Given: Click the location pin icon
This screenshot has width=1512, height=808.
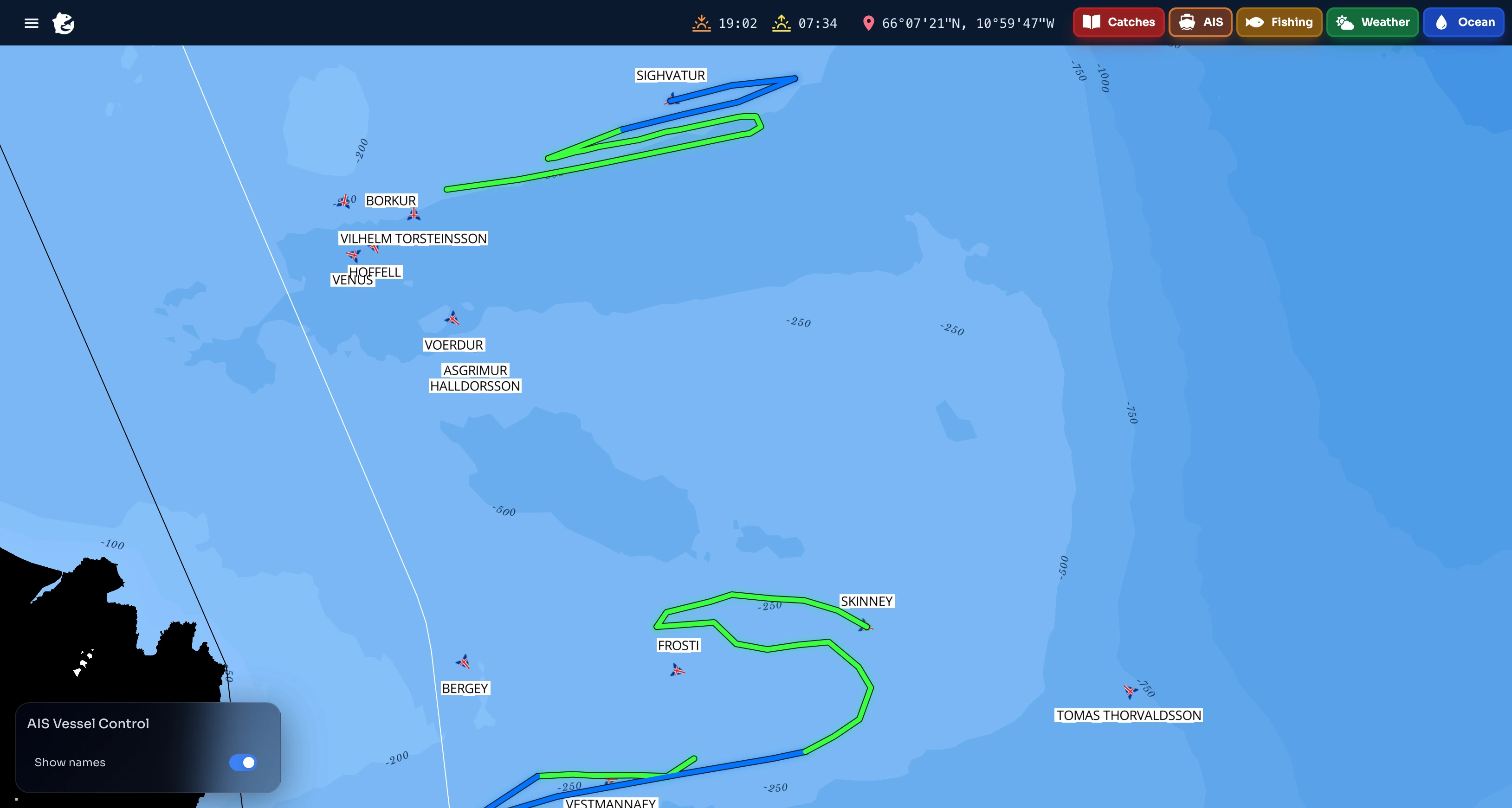Looking at the screenshot, I should [x=868, y=23].
